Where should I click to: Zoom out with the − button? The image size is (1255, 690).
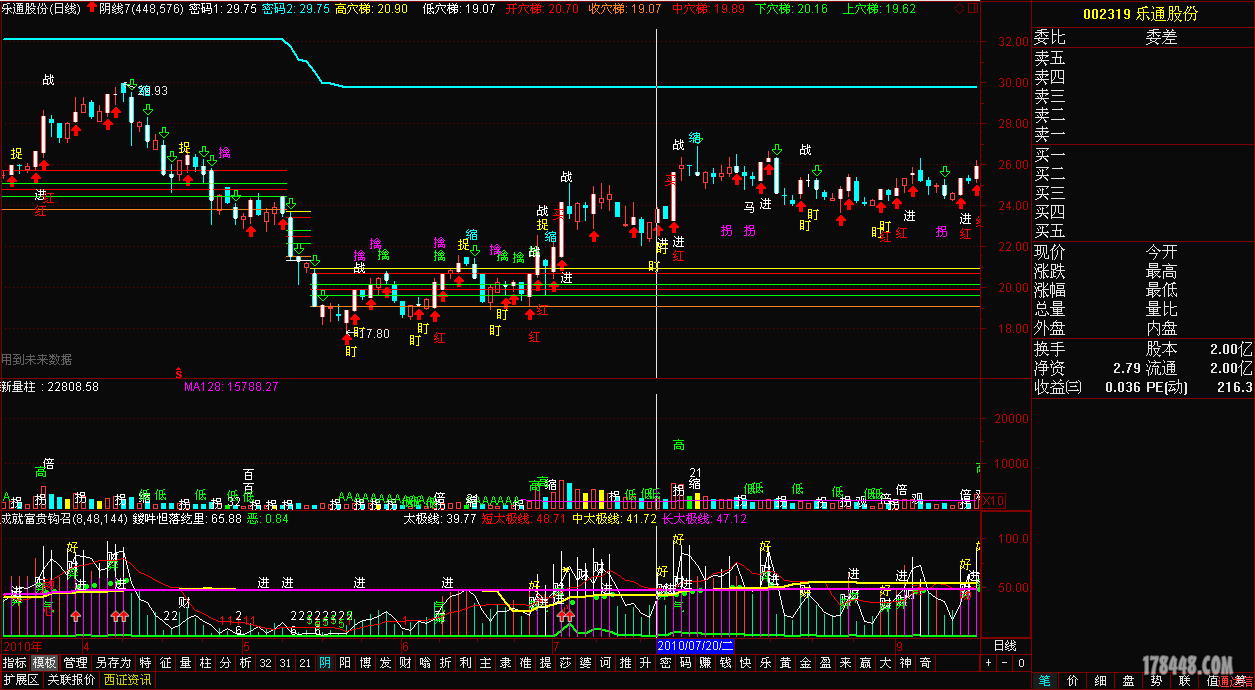1005,663
